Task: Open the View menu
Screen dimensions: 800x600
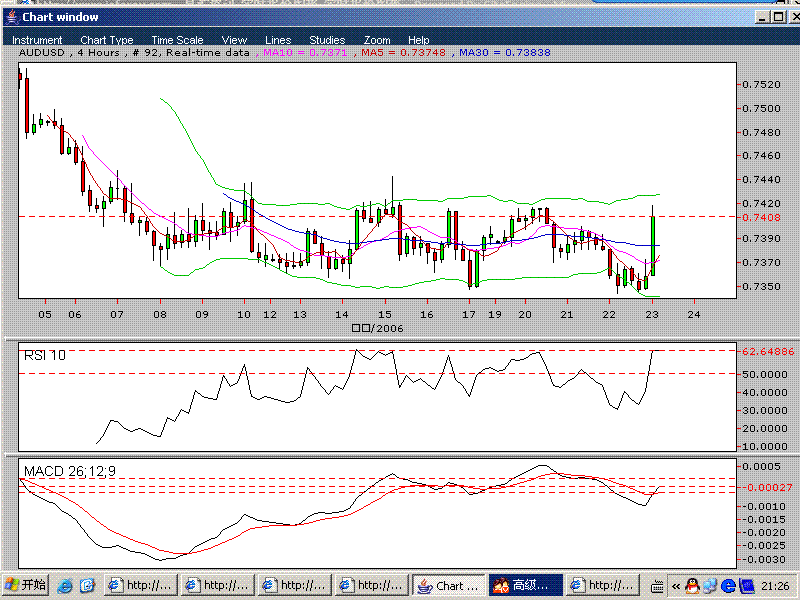Action: pyautogui.click(x=234, y=40)
